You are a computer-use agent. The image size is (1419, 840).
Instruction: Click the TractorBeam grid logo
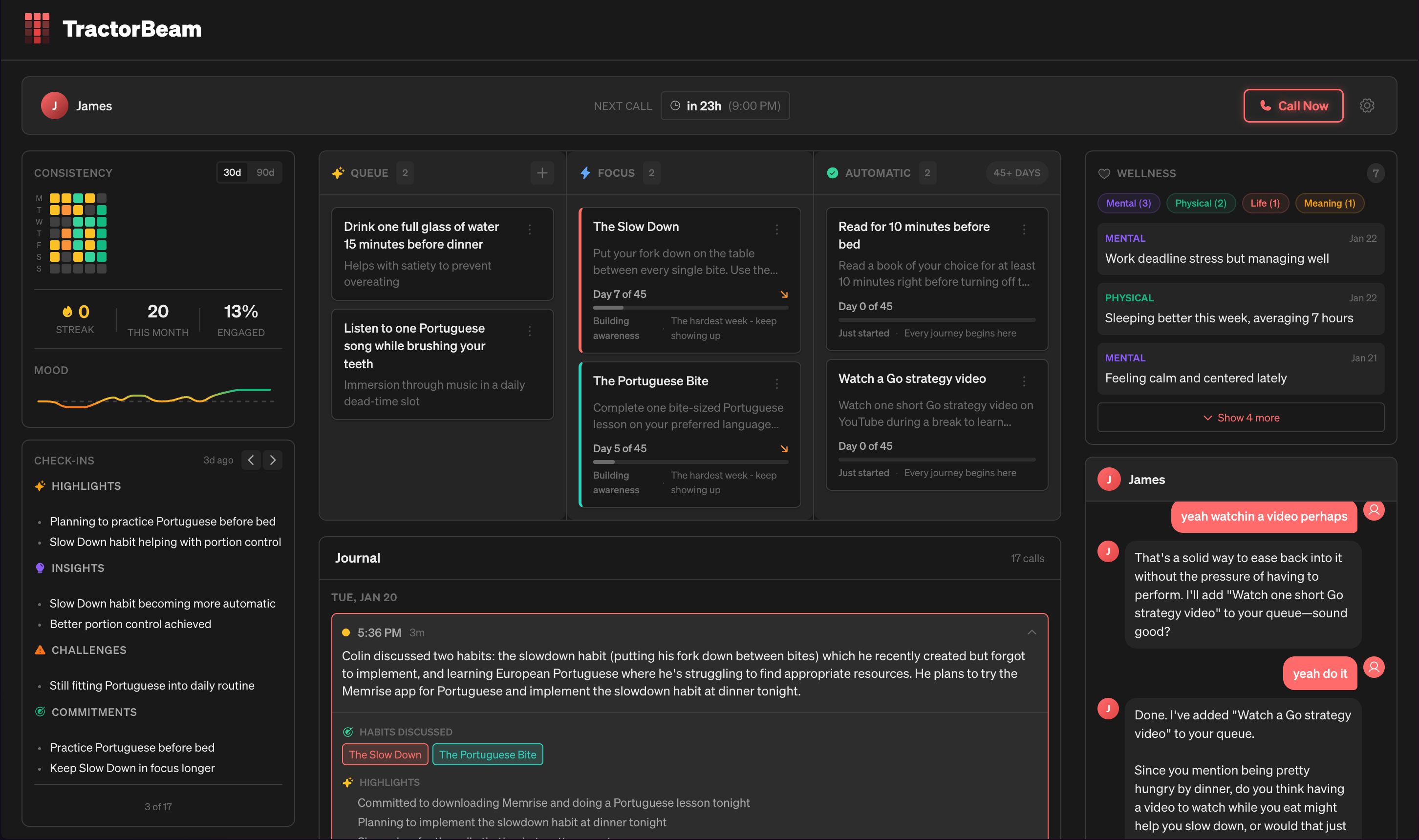[x=37, y=28]
